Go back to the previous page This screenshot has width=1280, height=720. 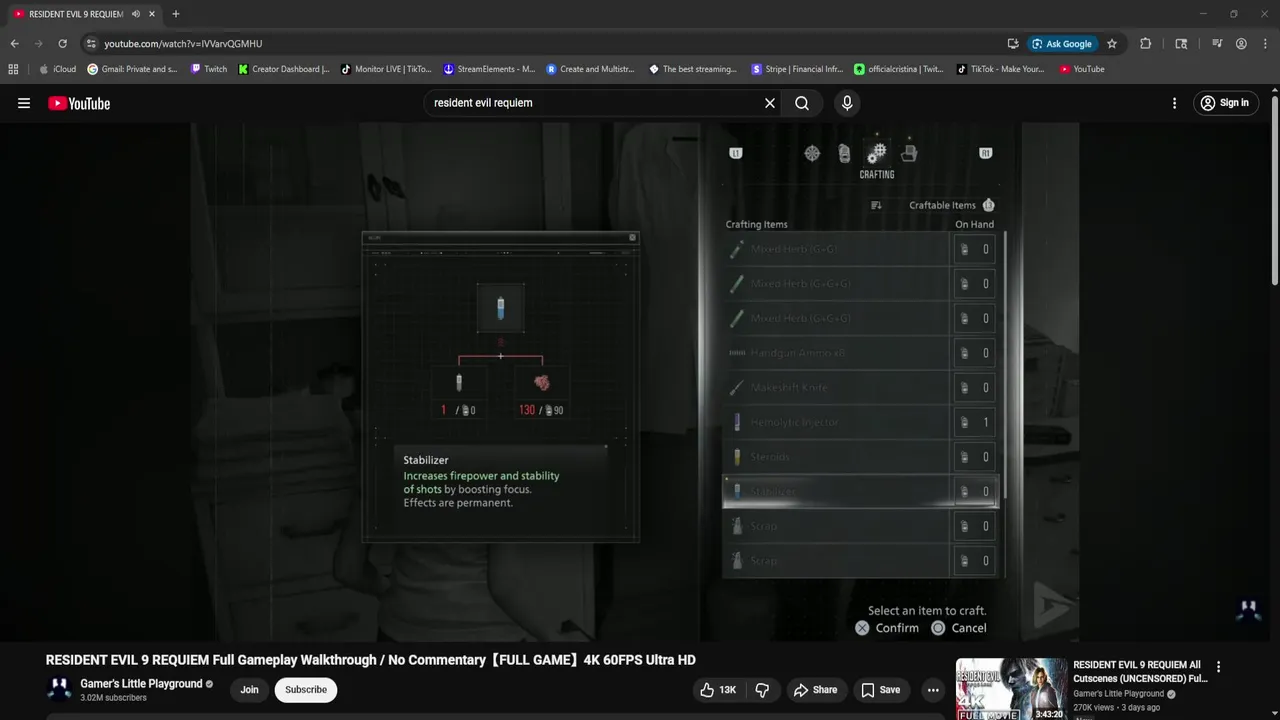tap(14, 44)
